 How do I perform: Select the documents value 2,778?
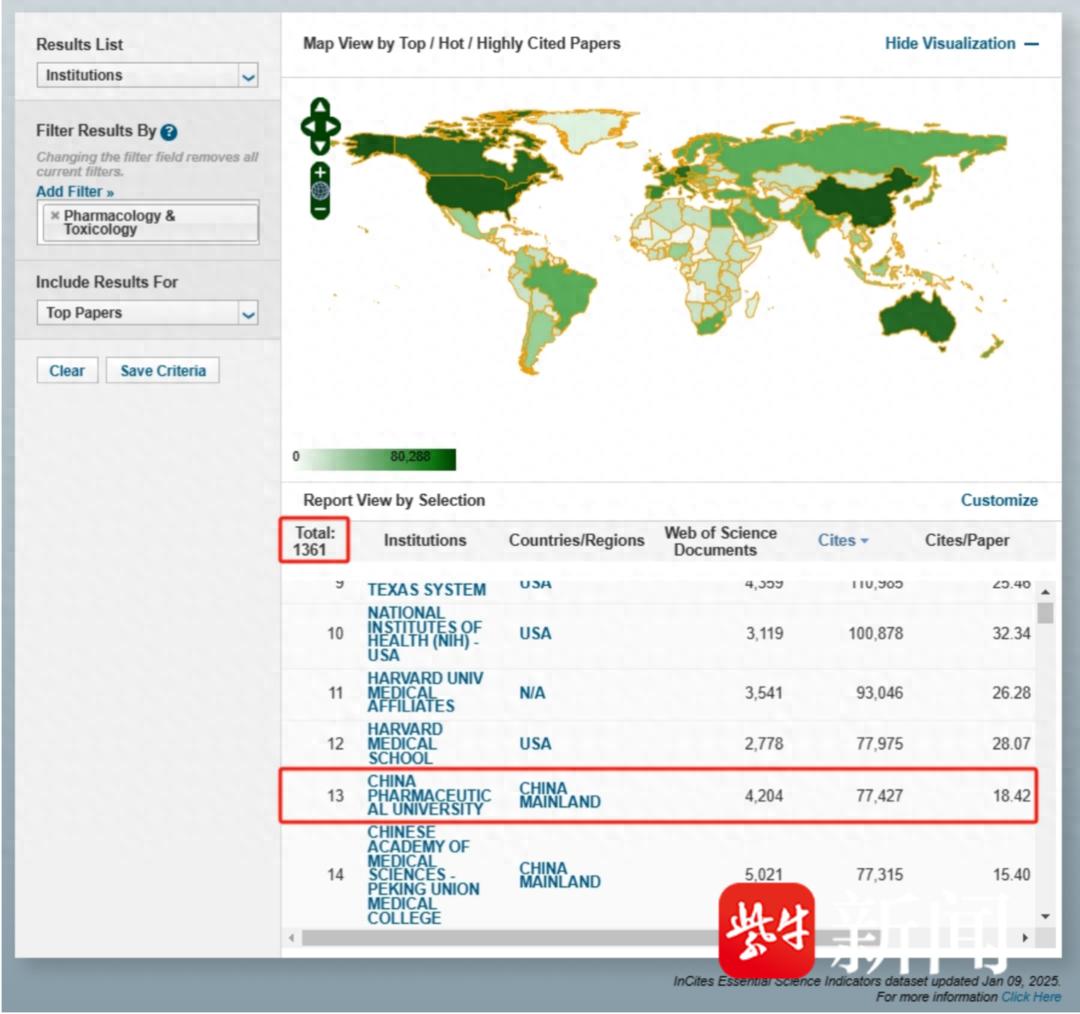[764, 744]
